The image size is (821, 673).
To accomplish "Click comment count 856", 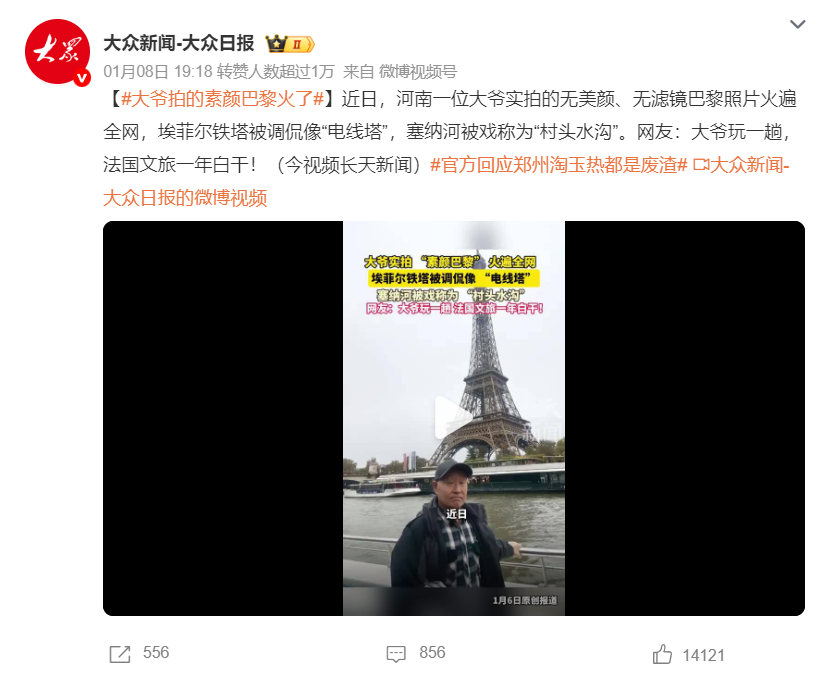I will (x=432, y=653).
